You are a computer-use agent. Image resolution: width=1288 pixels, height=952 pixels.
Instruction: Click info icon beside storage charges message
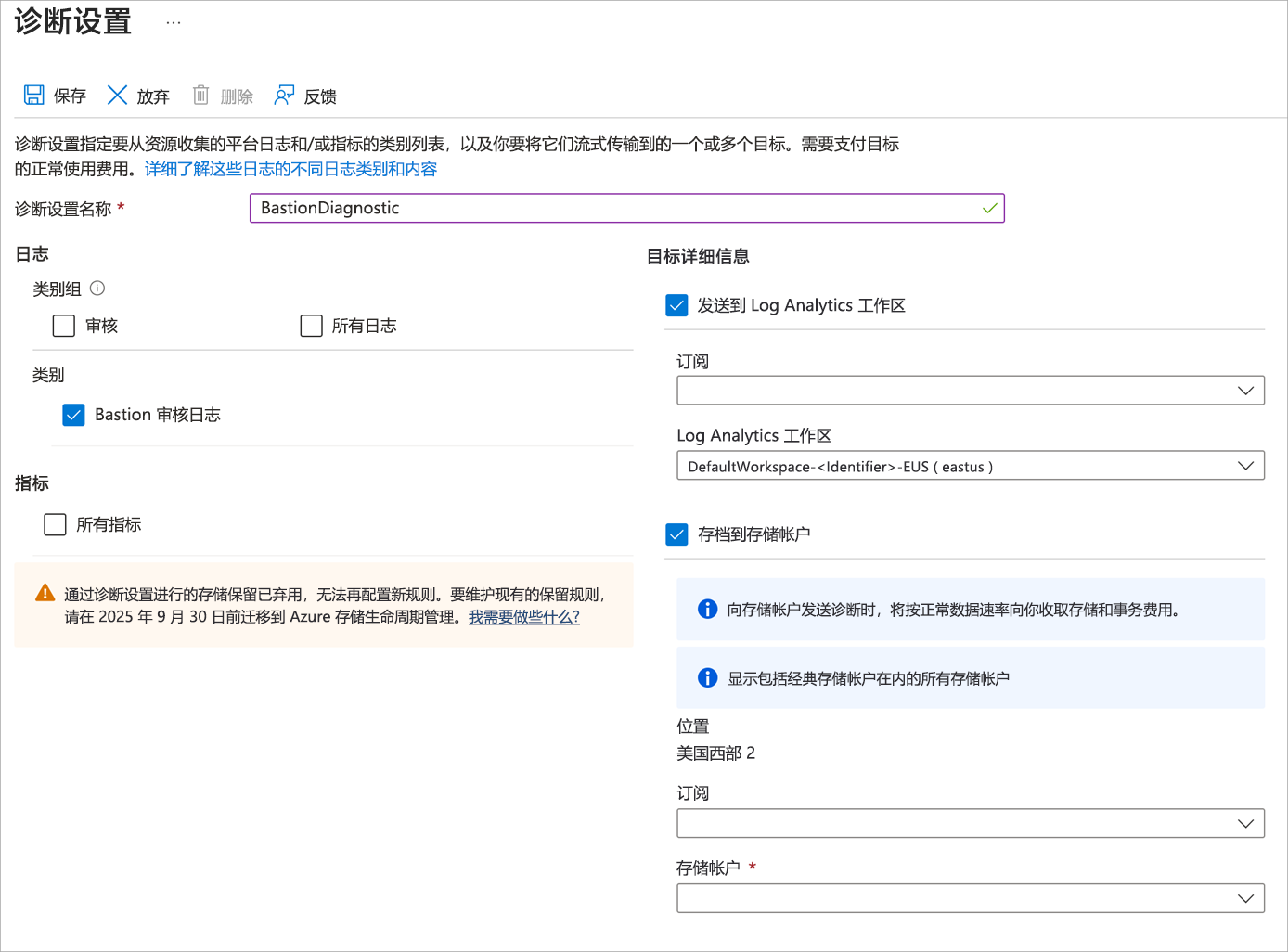tap(707, 609)
